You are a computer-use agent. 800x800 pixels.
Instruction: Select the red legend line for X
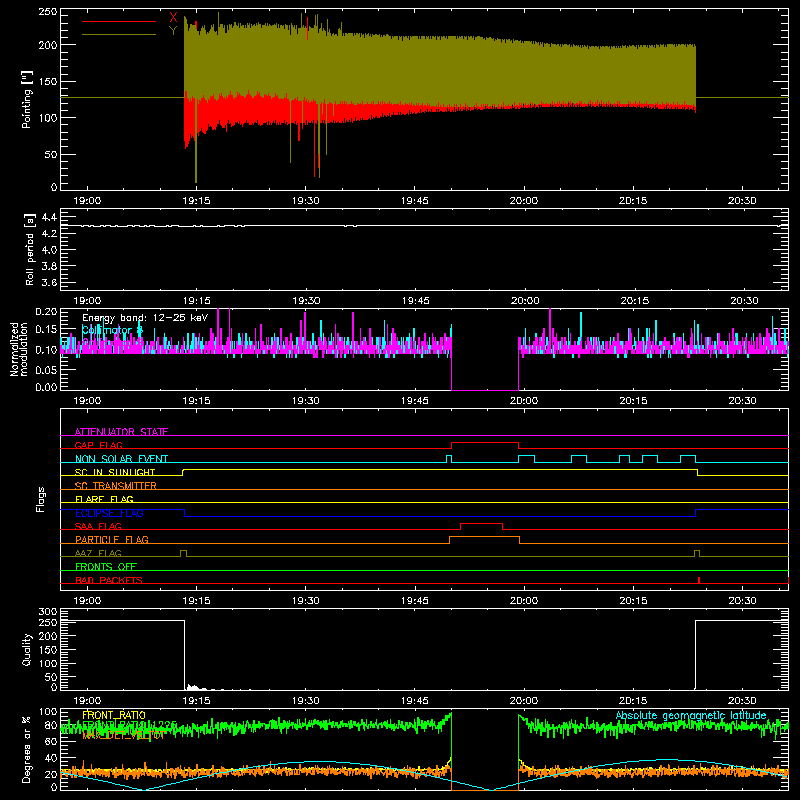119,21
